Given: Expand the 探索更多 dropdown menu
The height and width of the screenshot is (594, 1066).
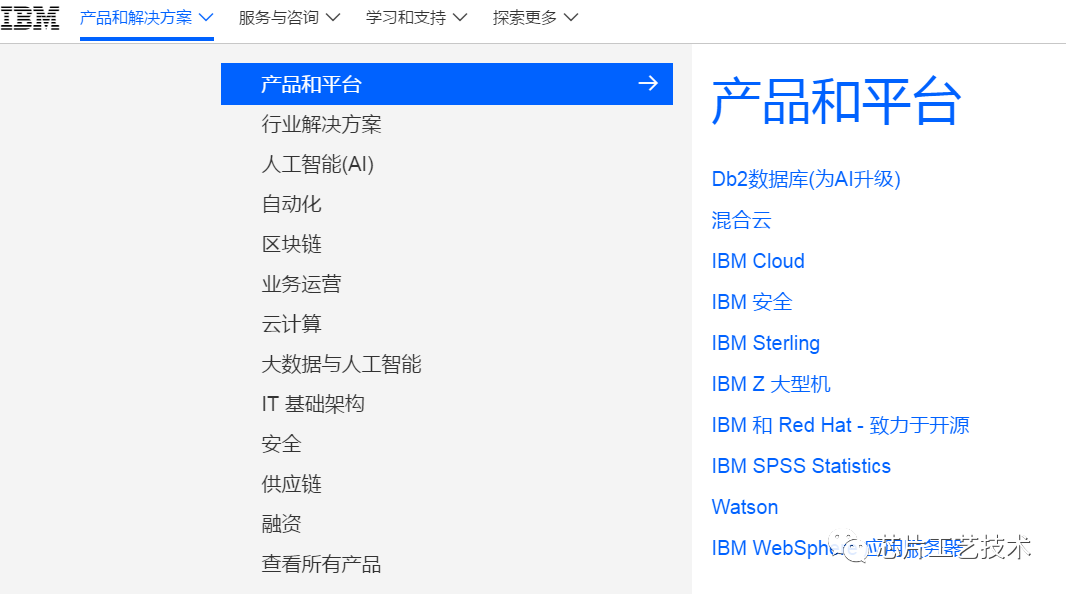Looking at the screenshot, I should pos(535,18).
